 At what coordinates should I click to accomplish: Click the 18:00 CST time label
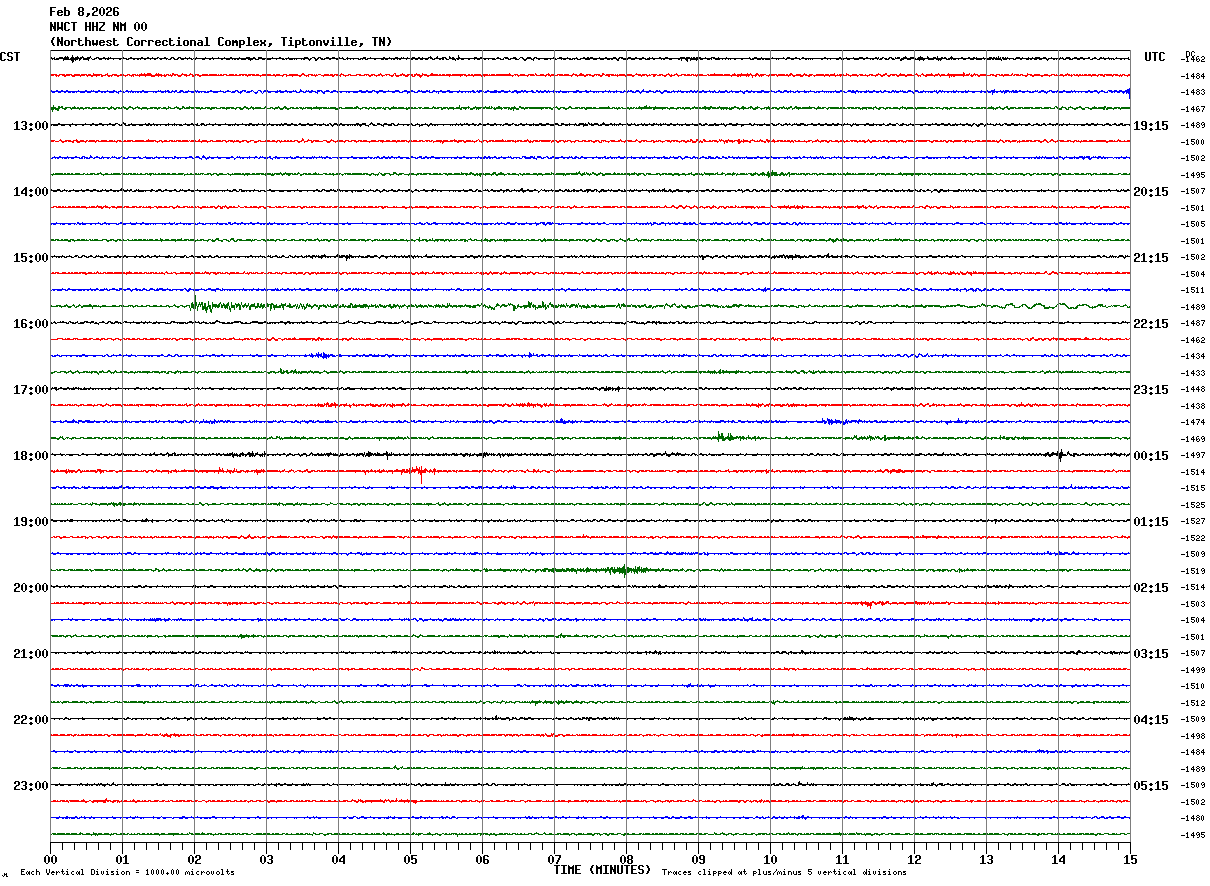[x=30, y=456]
